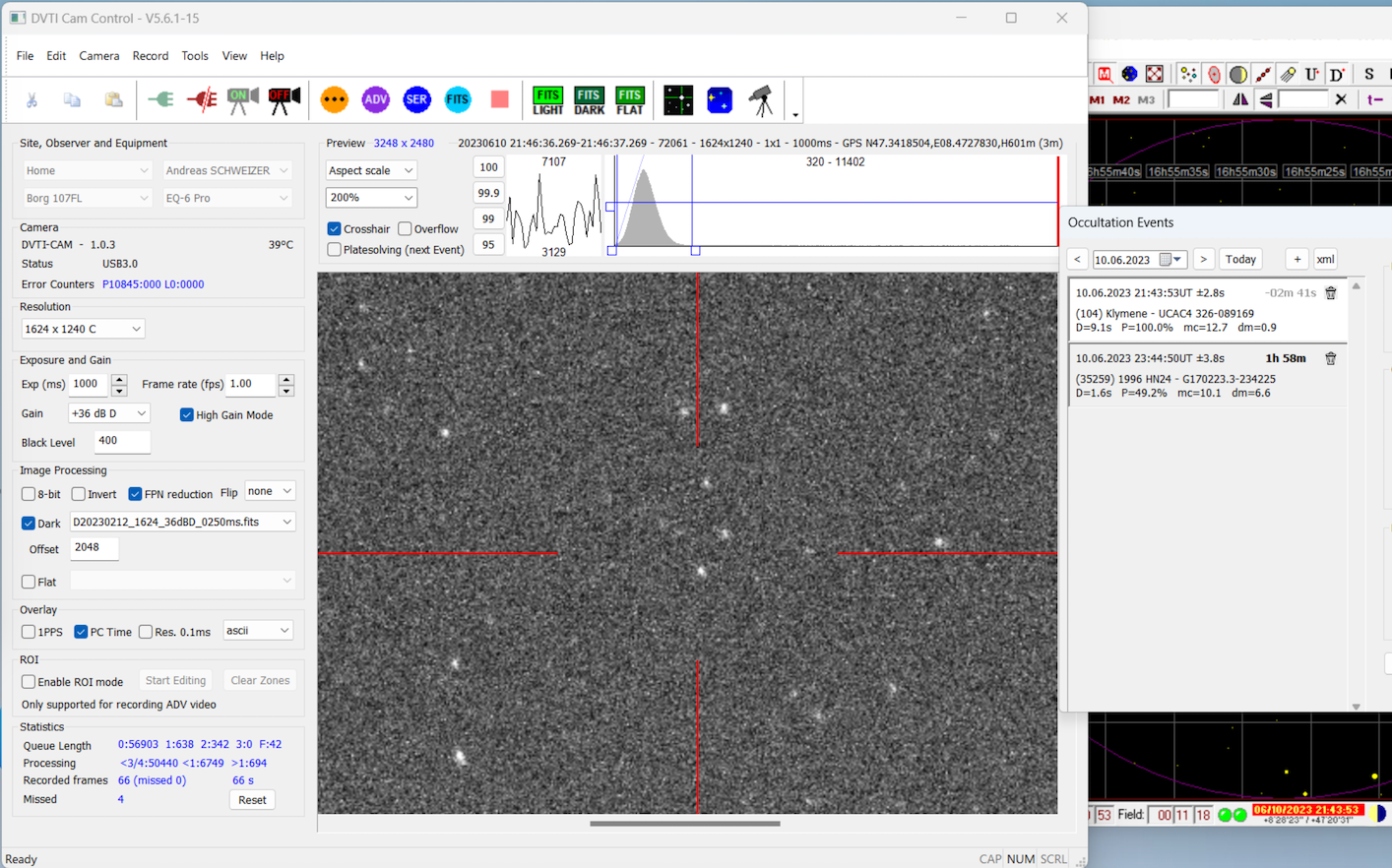Disable the Crosshair checkbox
1392x868 pixels.
(x=335, y=229)
